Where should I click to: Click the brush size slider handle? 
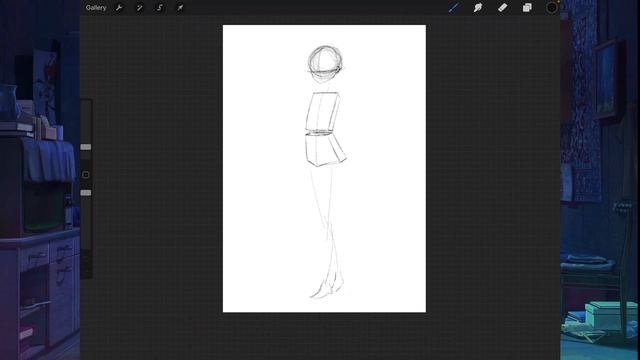click(86, 147)
